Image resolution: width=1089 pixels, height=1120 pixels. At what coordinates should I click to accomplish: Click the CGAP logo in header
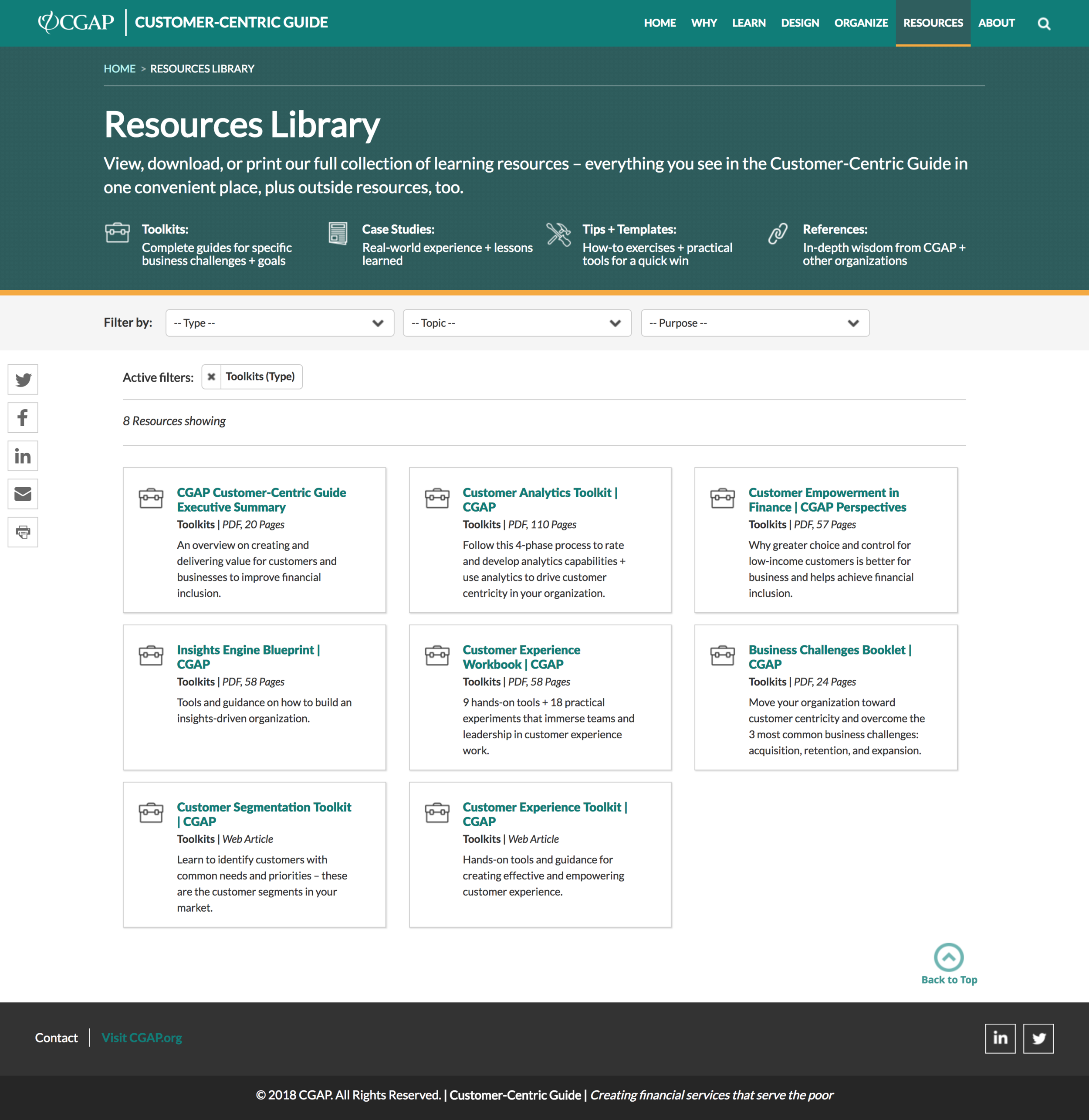76,22
